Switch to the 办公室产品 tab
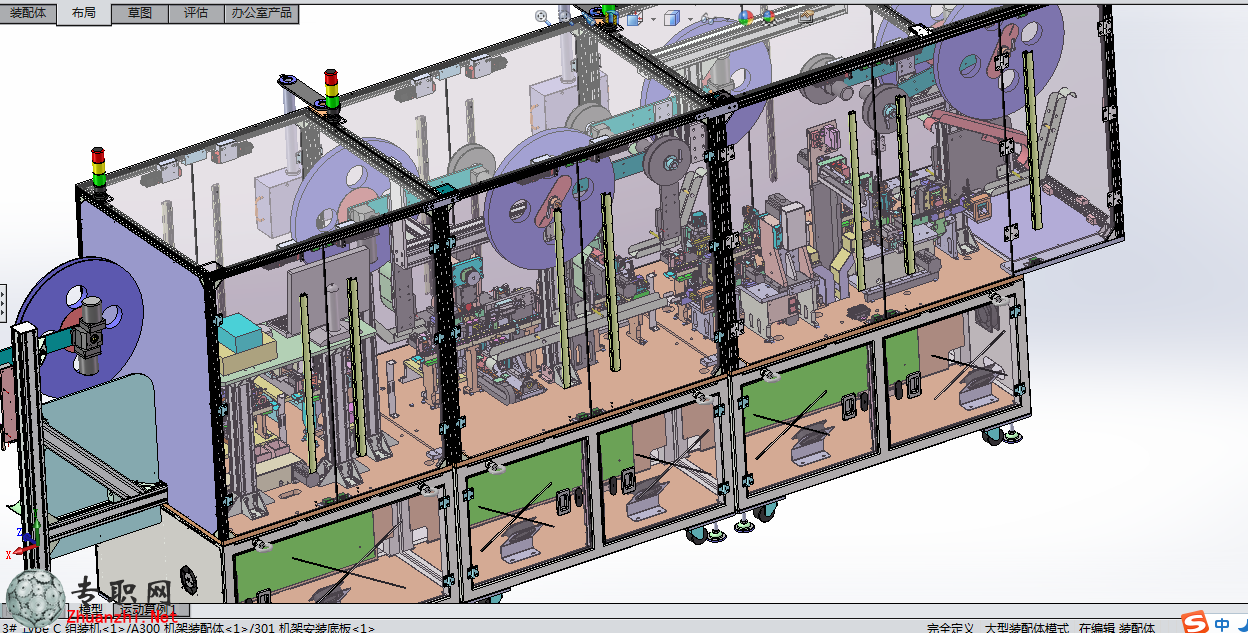The image size is (1248, 633). (261, 13)
